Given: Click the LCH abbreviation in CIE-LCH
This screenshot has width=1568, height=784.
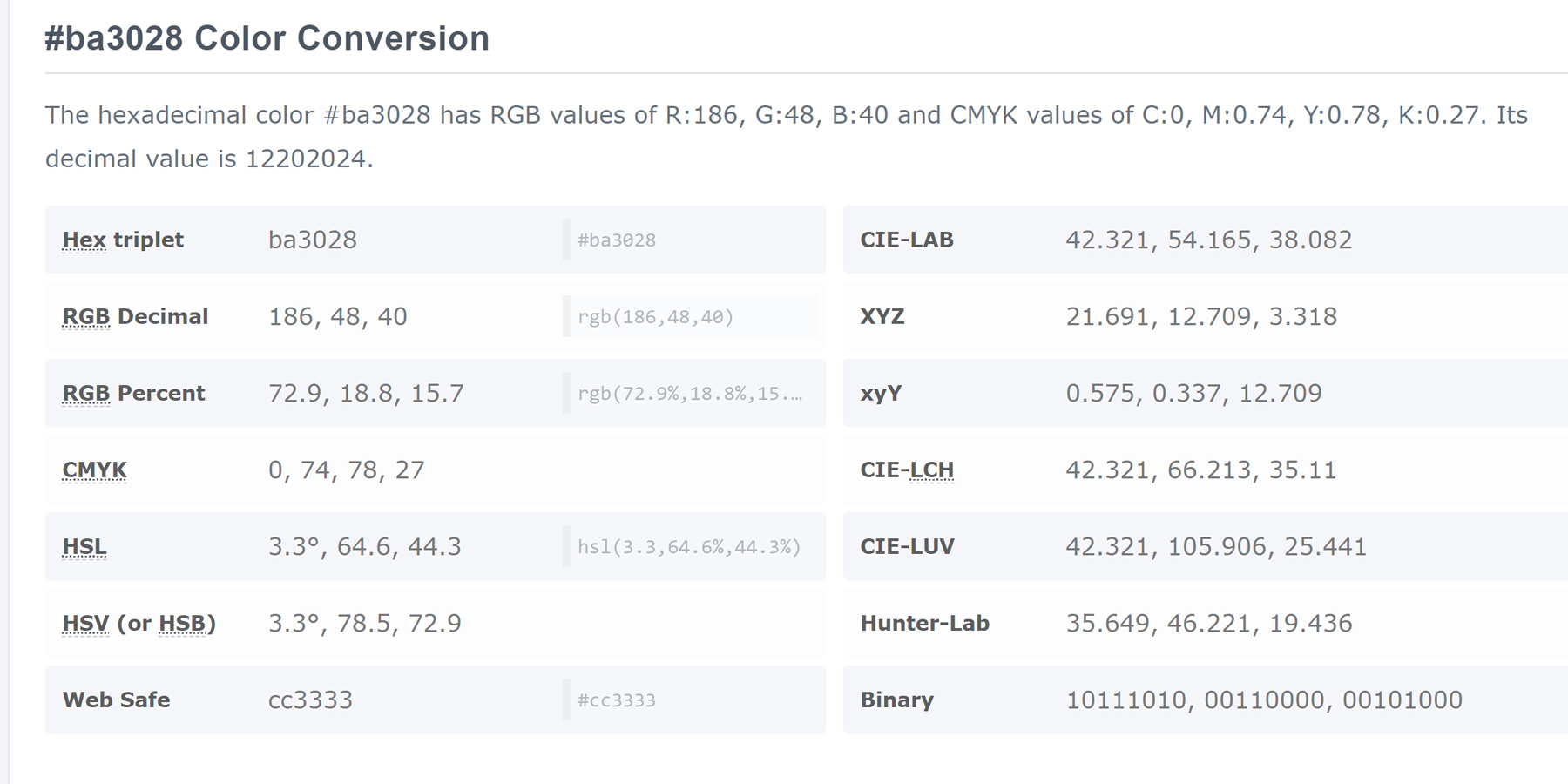Looking at the screenshot, I should pos(931,470).
